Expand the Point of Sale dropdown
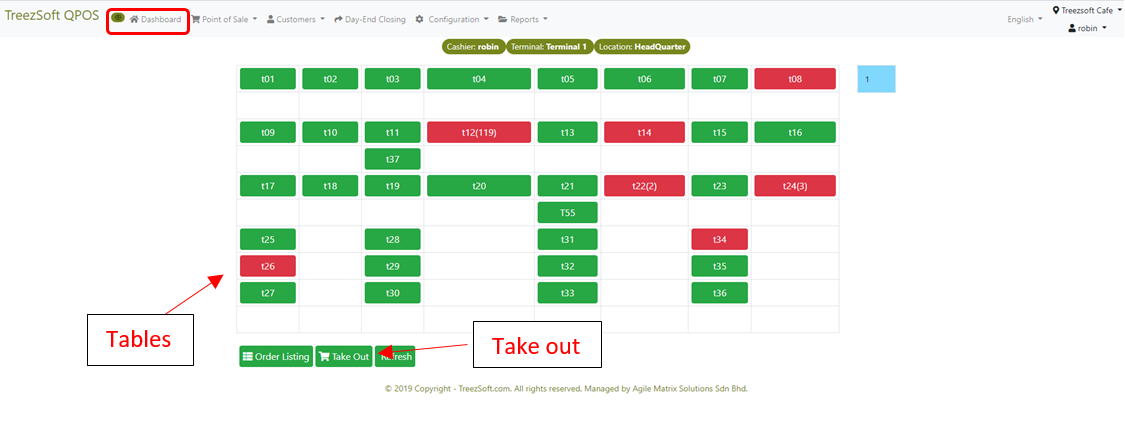The width and height of the screenshot is (1125, 428). point(224,19)
